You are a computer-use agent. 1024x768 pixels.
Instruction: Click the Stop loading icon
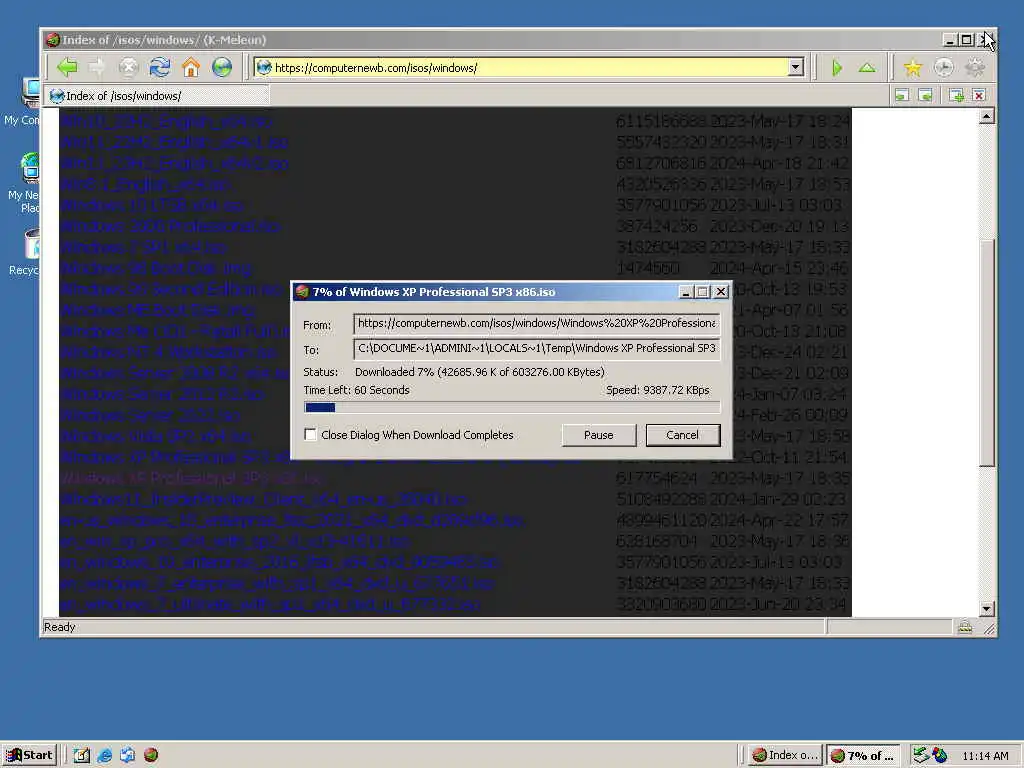(x=129, y=67)
